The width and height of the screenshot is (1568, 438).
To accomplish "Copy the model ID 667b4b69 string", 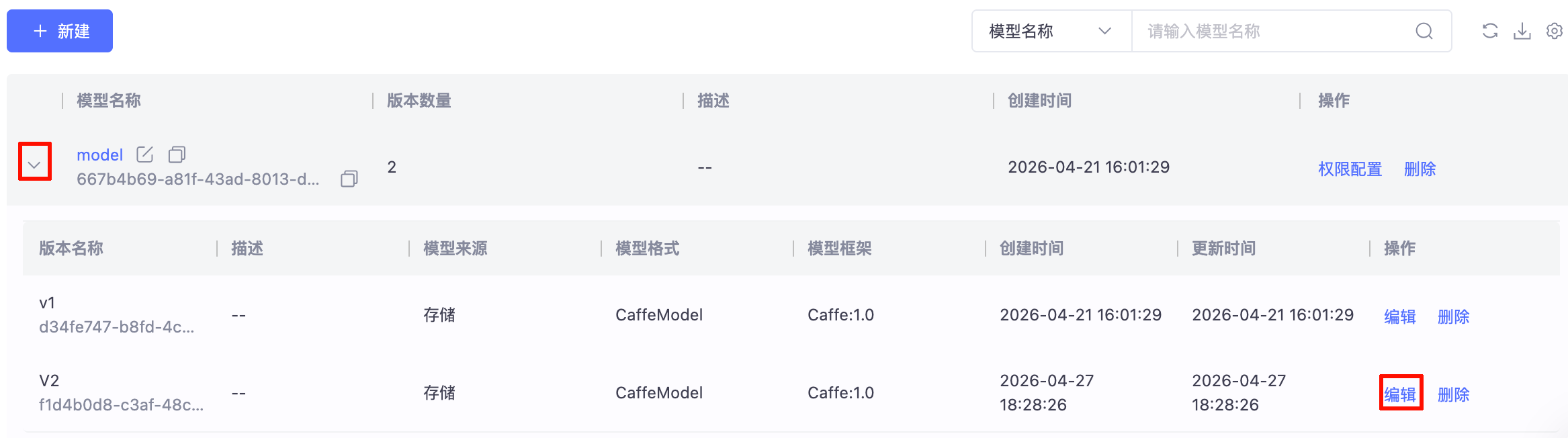I will pyautogui.click(x=349, y=179).
